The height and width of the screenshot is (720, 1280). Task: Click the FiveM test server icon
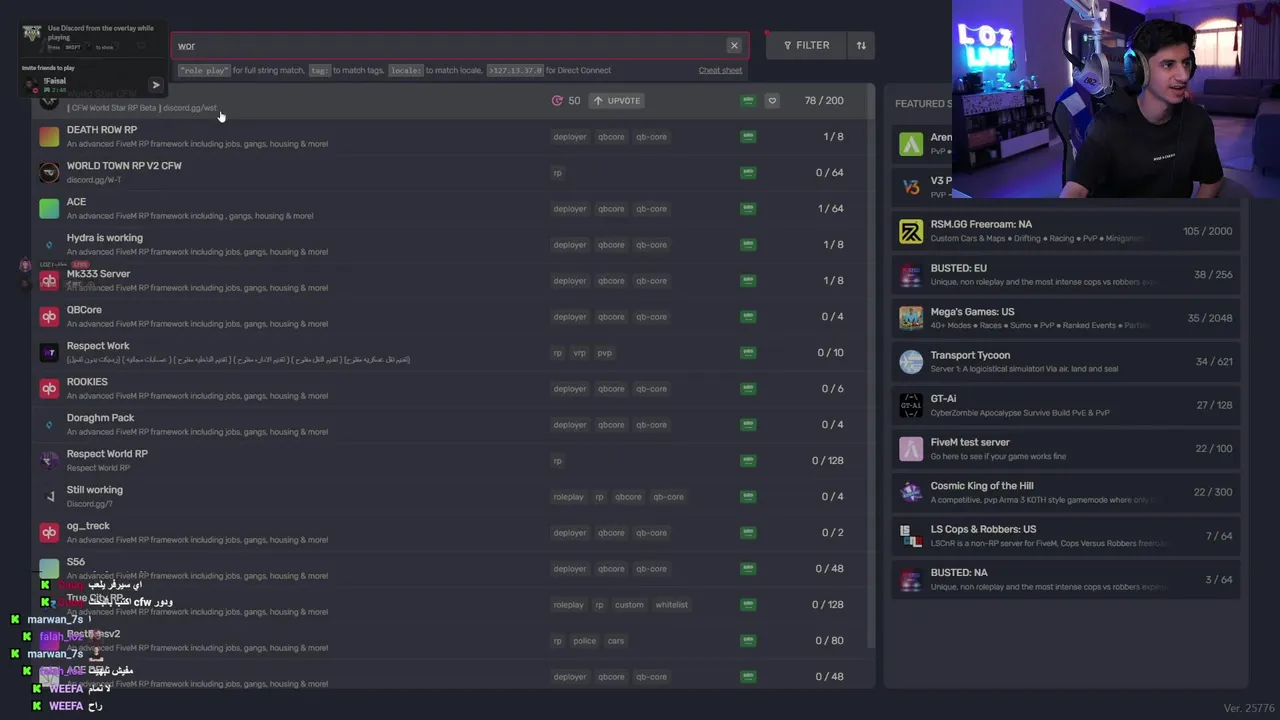click(911, 449)
